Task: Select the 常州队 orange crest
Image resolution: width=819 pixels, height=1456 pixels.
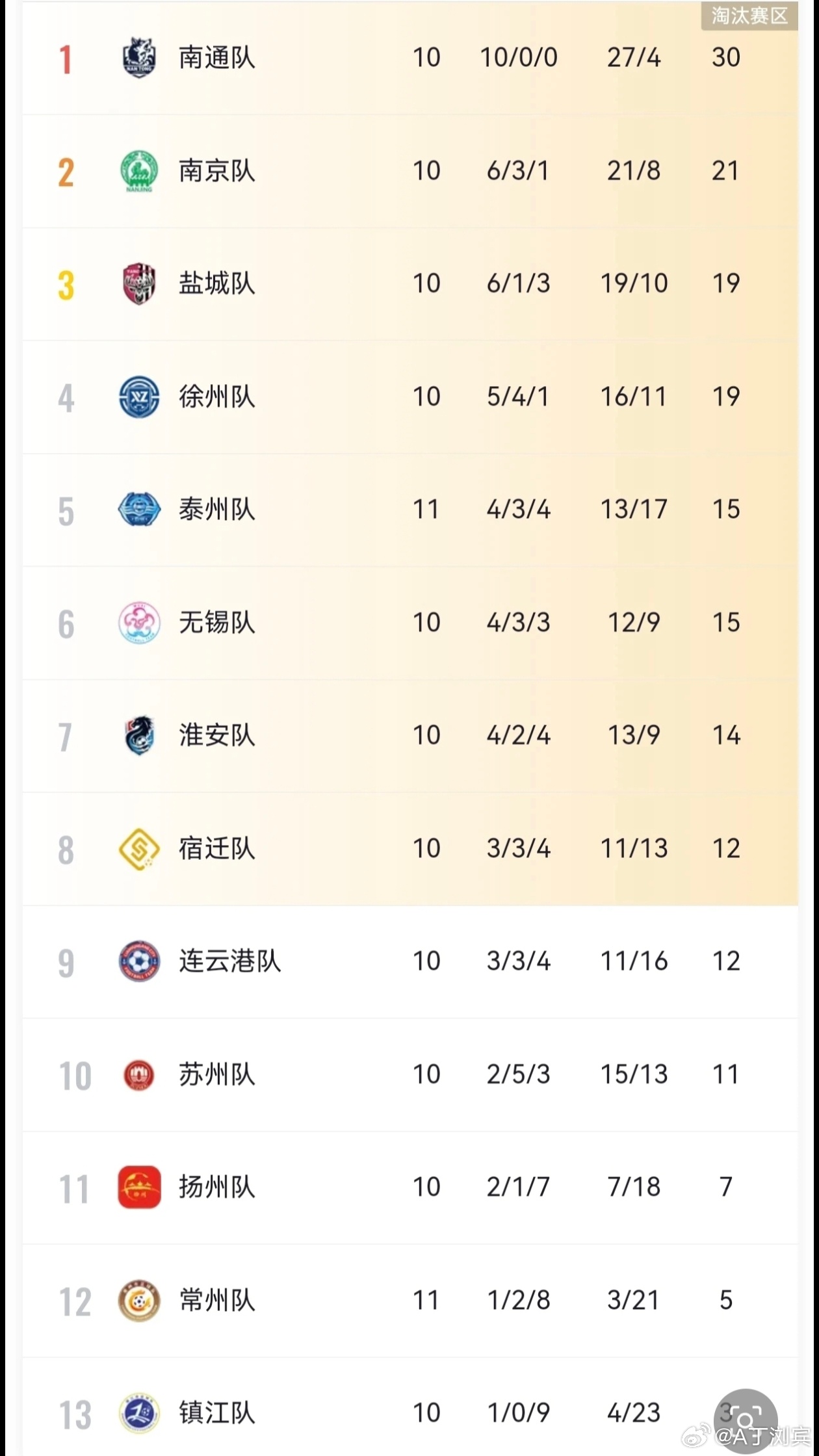Action: (139, 1301)
